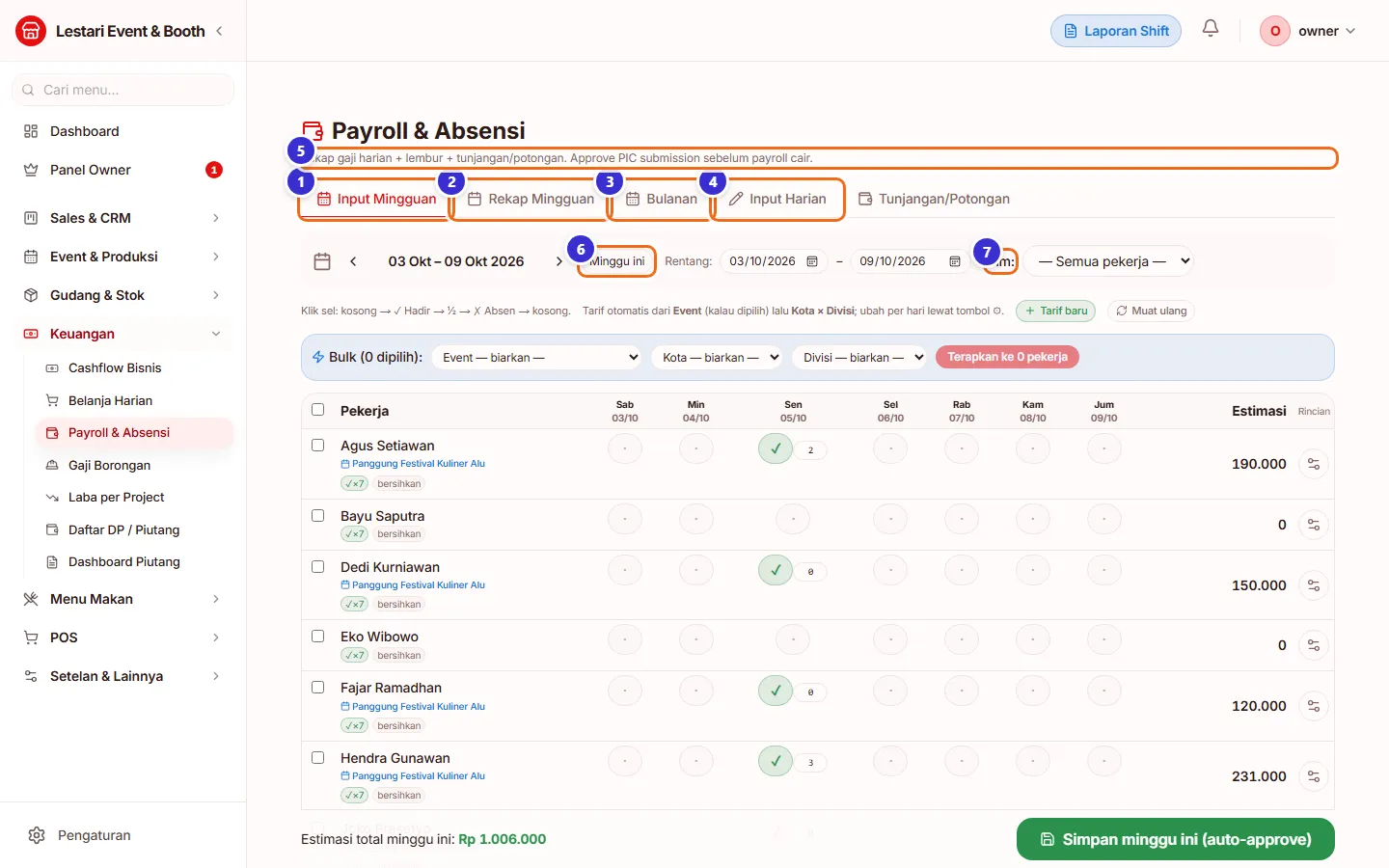1389x868 pixels.
Task: Toggle Agus Setiawan's Sen 05/10 attendance cell
Action: (775, 448)
